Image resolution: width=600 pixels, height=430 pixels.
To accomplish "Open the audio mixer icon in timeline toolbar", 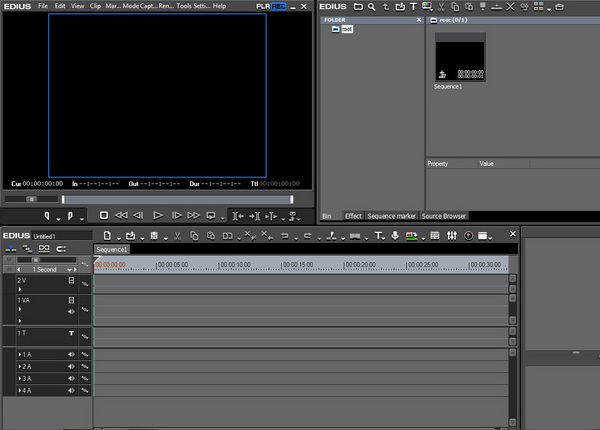I will click(452, 236).
